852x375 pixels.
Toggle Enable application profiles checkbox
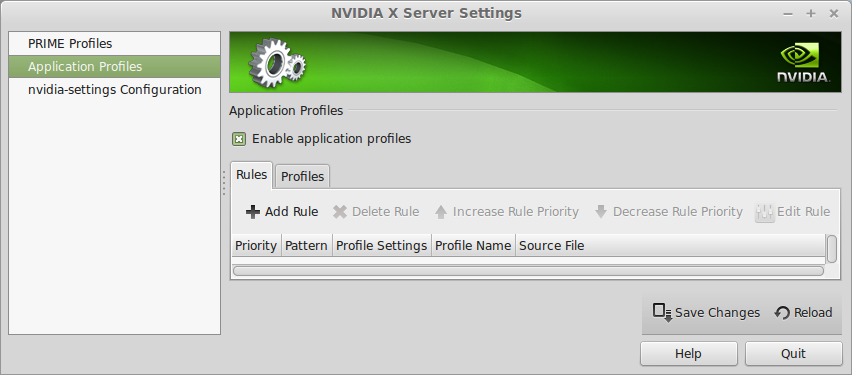[239, 139]
